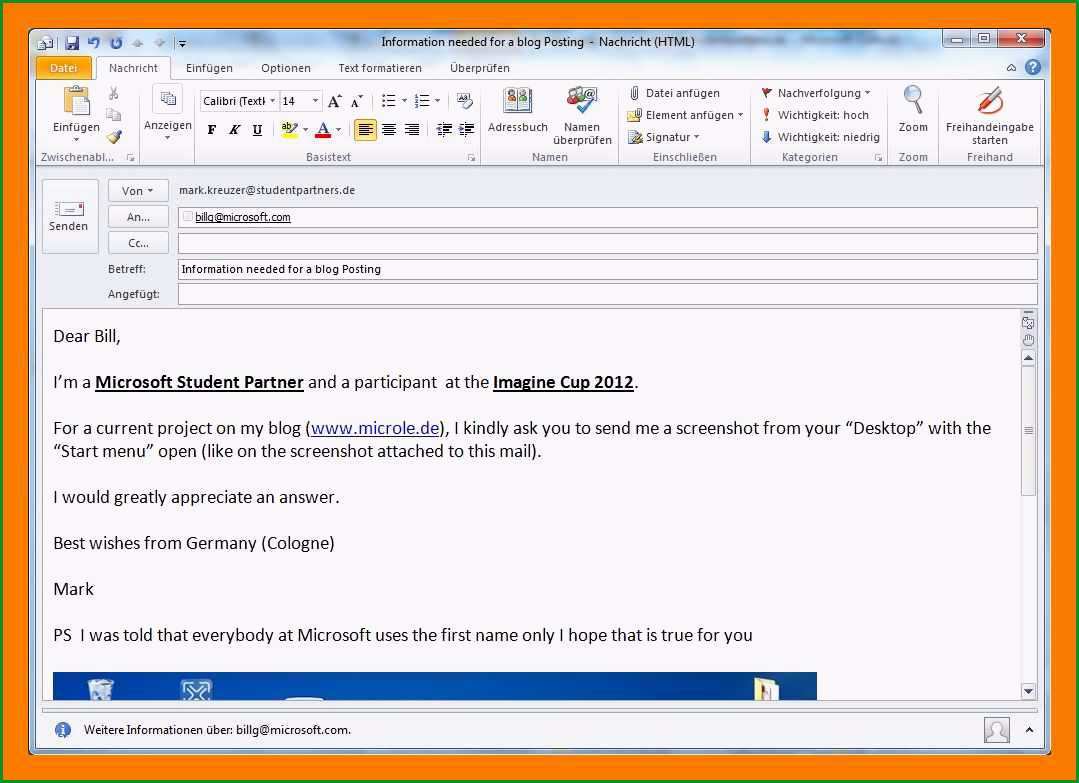Apply red font color button
This screenshot has height=783, width=1079.
[323, 129]
